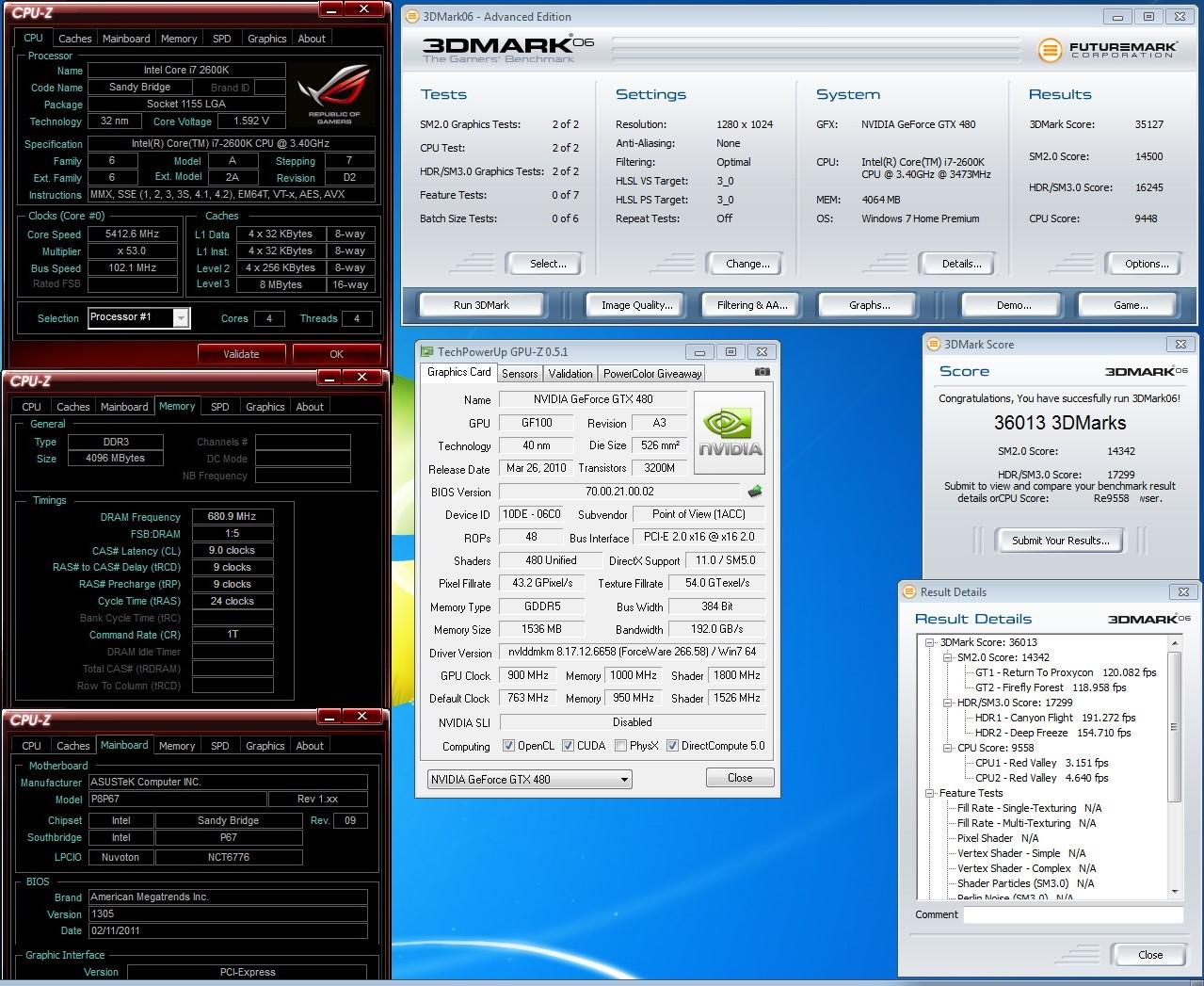Open Caches tab in top CPU-Z window
1204x986 pixels.
75,39
